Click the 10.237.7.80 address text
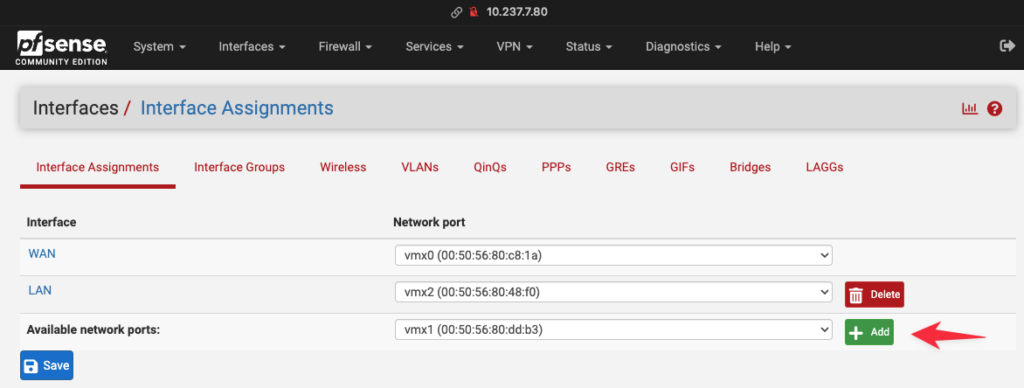The width and height of the screenshot is (1024, 388). point(517,12)
